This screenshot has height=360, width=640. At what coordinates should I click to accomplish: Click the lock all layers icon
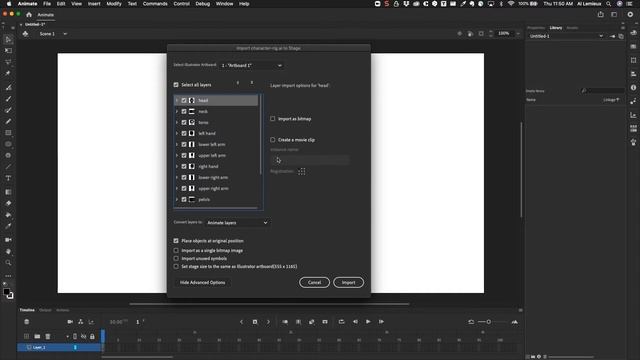pos(92,336)
